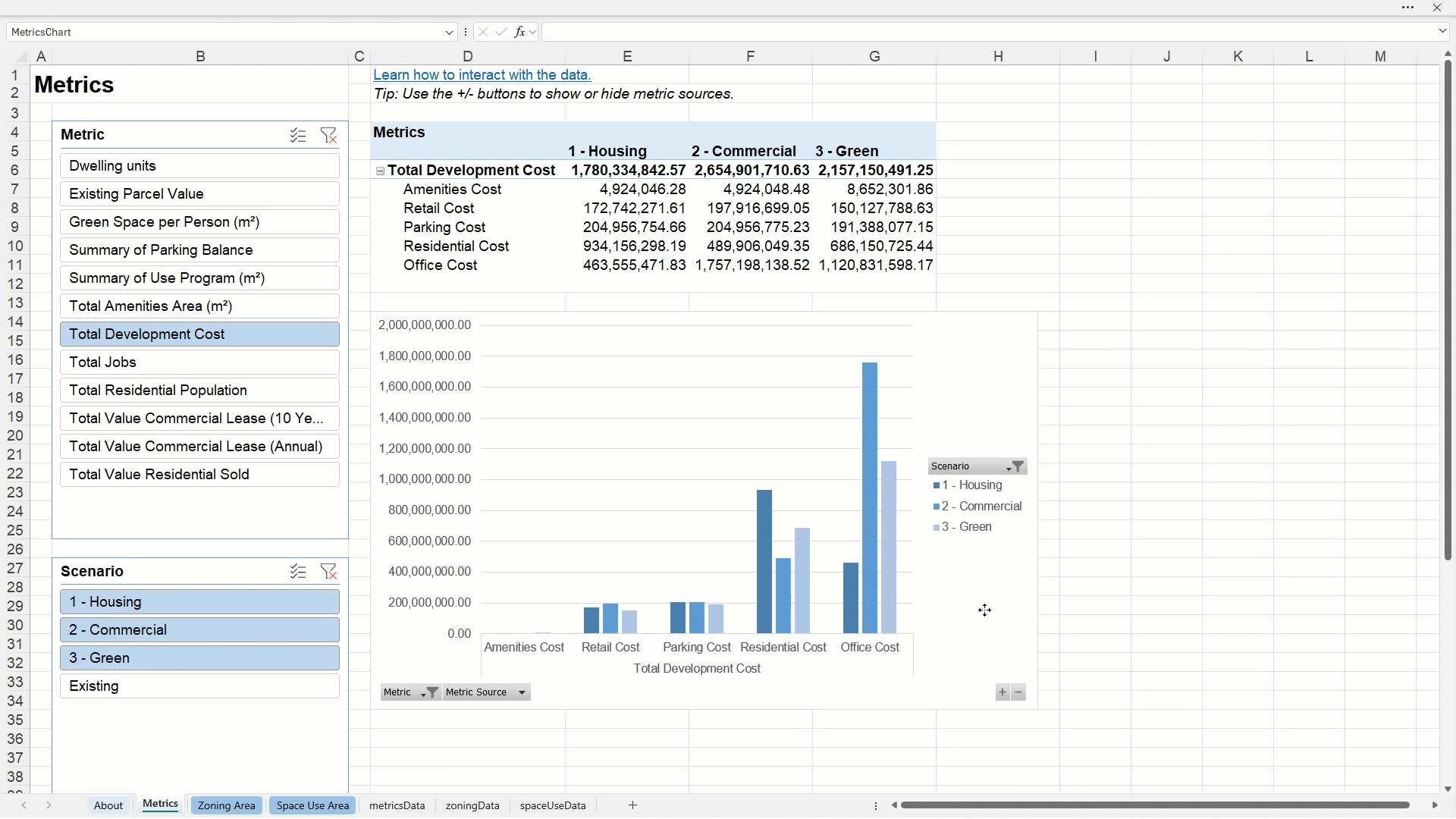1456x819 pixels.
Task: Open the Name Box dropdown arrow
Action: point(449,32)
